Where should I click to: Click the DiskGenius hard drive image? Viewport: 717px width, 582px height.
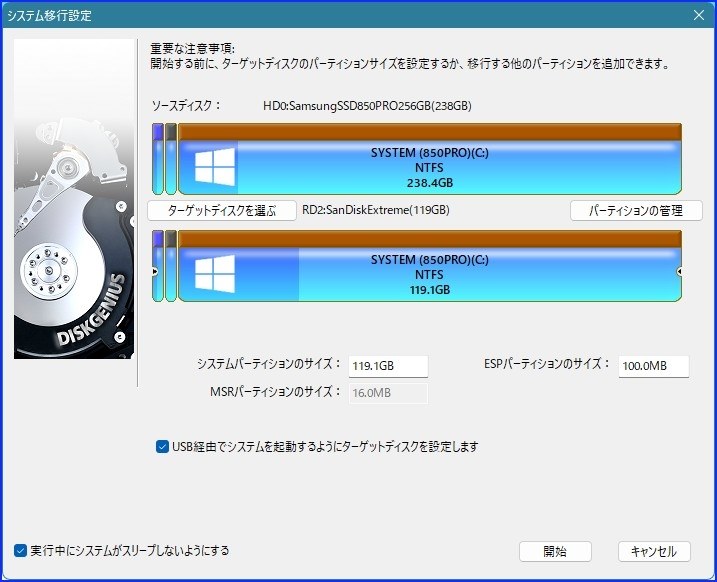(x=74, y=199)
